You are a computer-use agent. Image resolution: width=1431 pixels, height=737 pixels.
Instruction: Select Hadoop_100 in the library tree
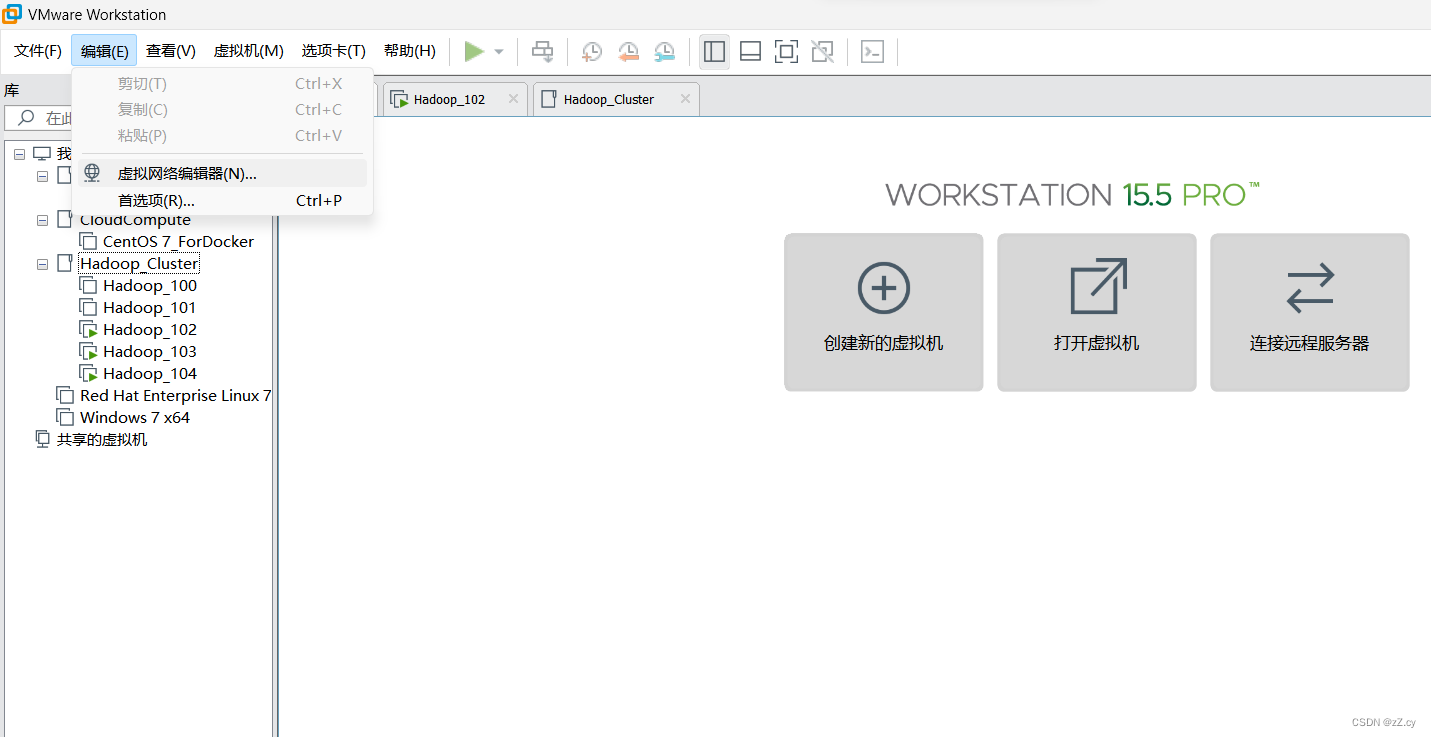150,286
